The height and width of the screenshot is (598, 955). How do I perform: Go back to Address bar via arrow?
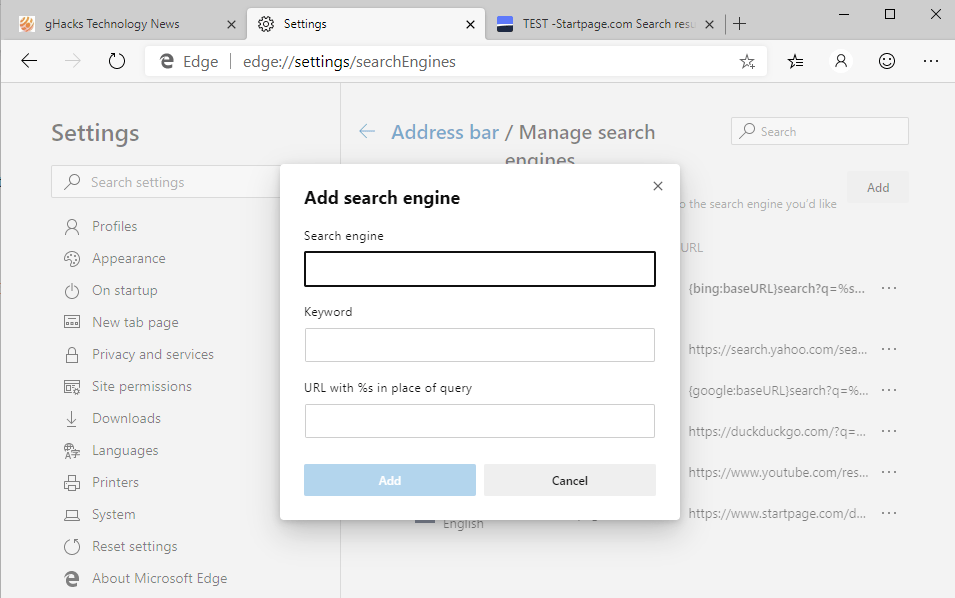tap(367, 131)
